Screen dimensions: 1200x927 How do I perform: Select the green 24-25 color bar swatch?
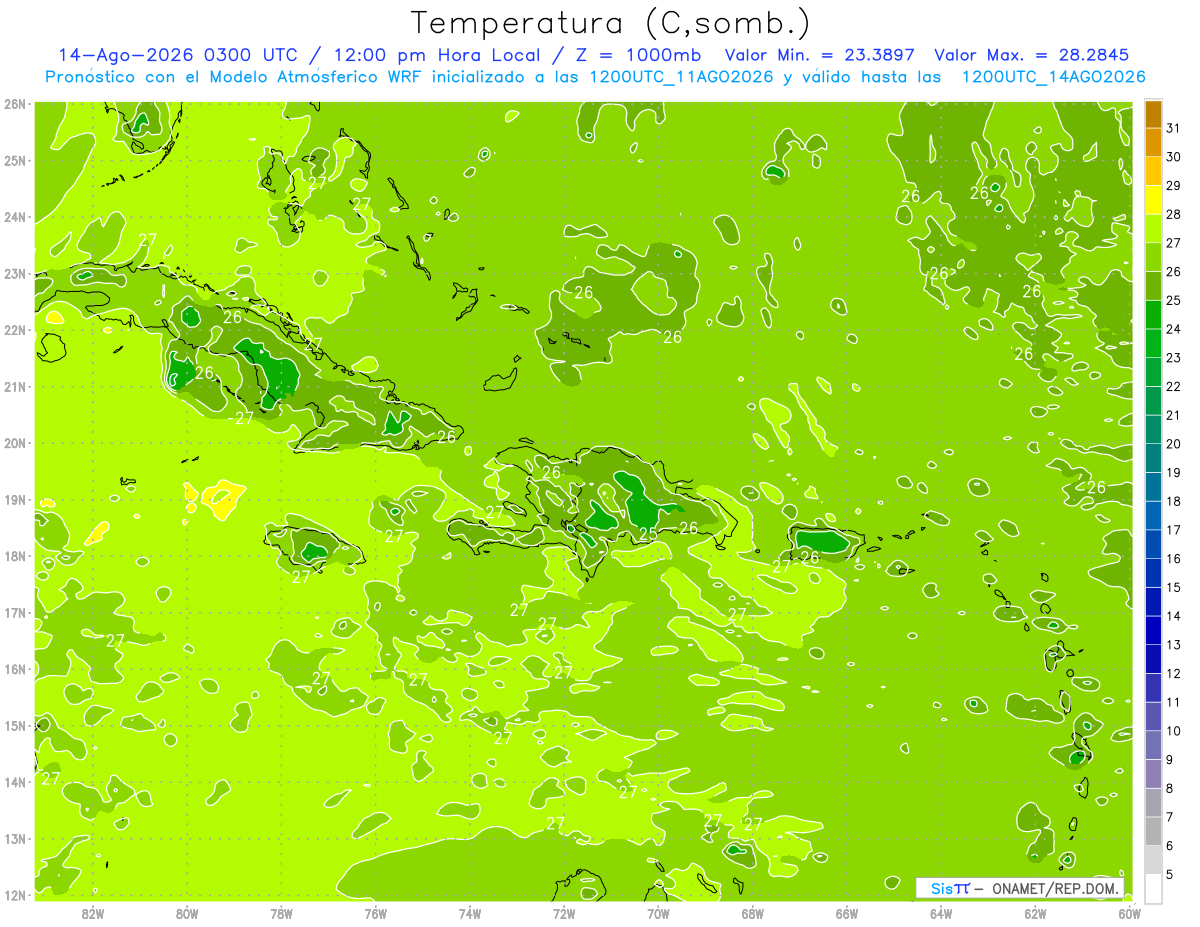(x=1153, y=315)
